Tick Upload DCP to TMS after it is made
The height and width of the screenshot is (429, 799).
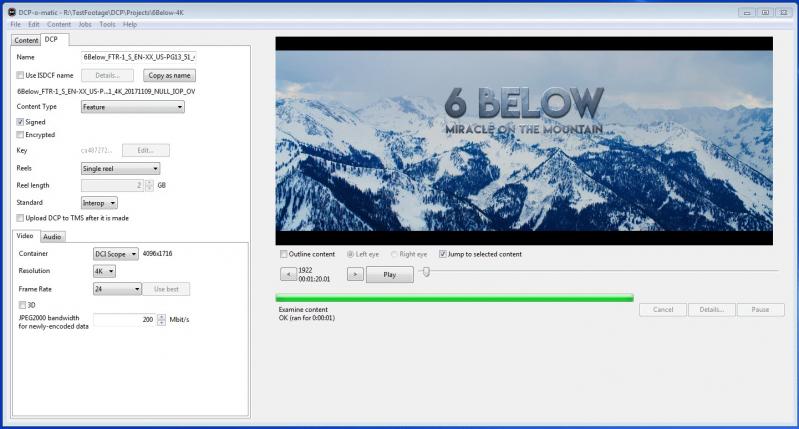pos(20,218)
